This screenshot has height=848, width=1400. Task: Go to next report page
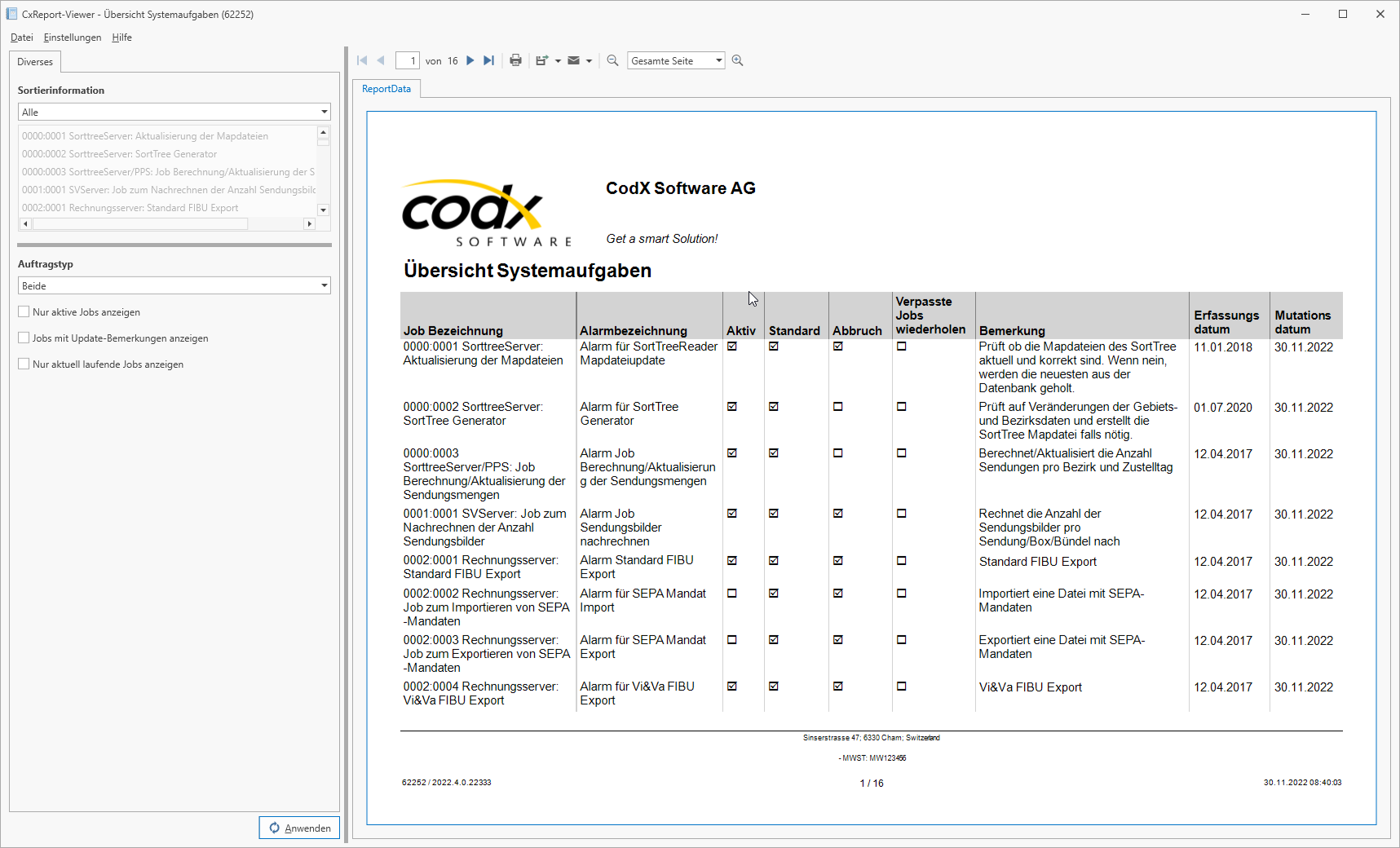(470, 60)
